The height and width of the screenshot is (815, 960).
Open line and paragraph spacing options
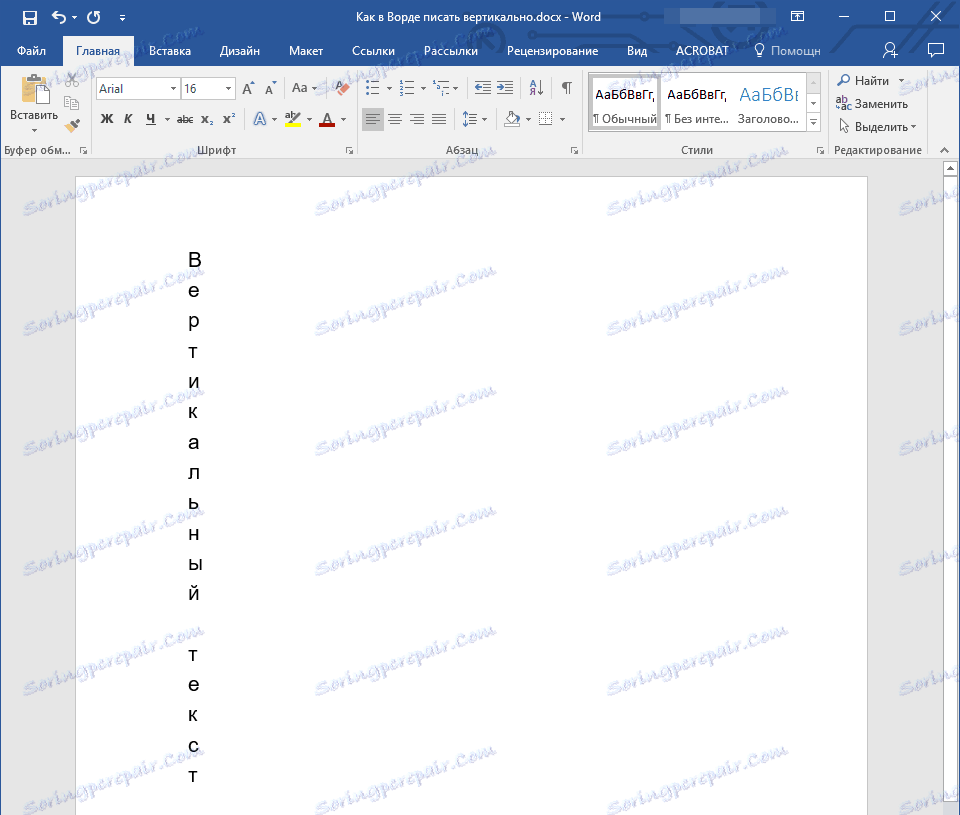[470, 119]
